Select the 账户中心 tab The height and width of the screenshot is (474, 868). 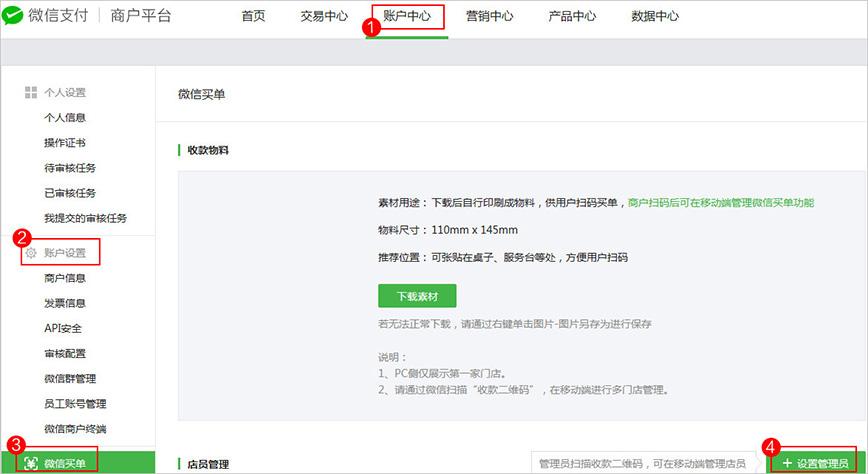407,16
